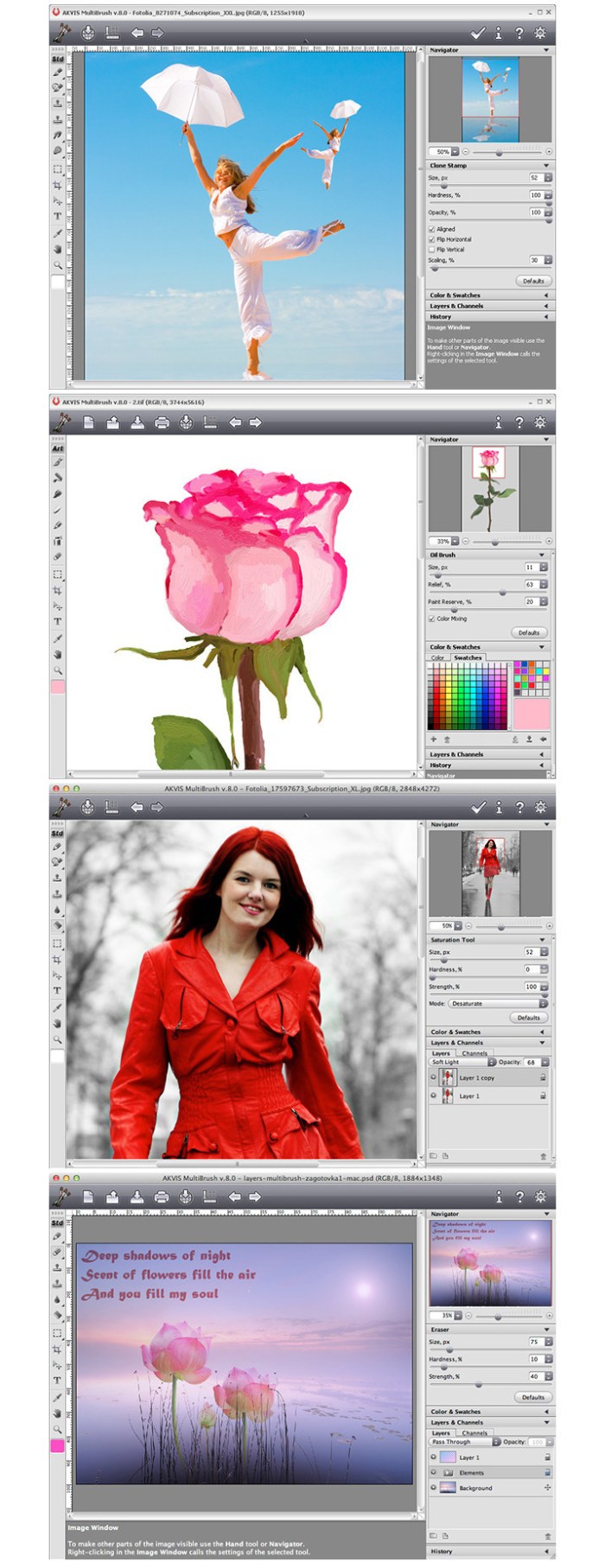The image size is (605, 1568).
Task: Click the Navigator thumbnail in the lotus window
Action: [489, 1263]
